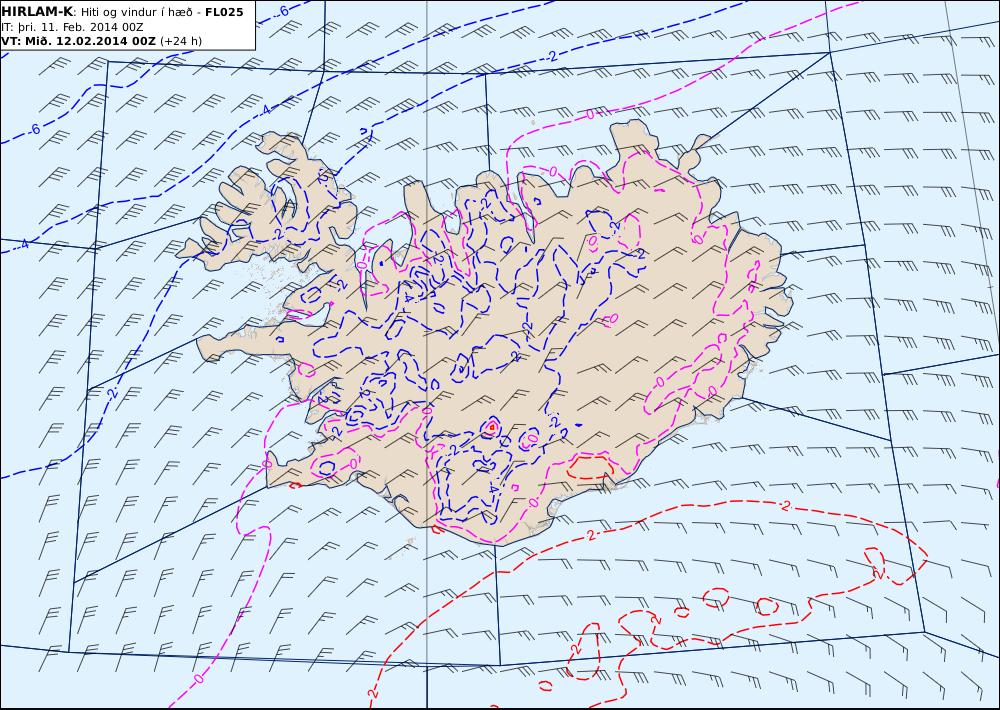
Task: Click the 'Hiti og vindur í hæð' title text
Action: pos(136,13)
